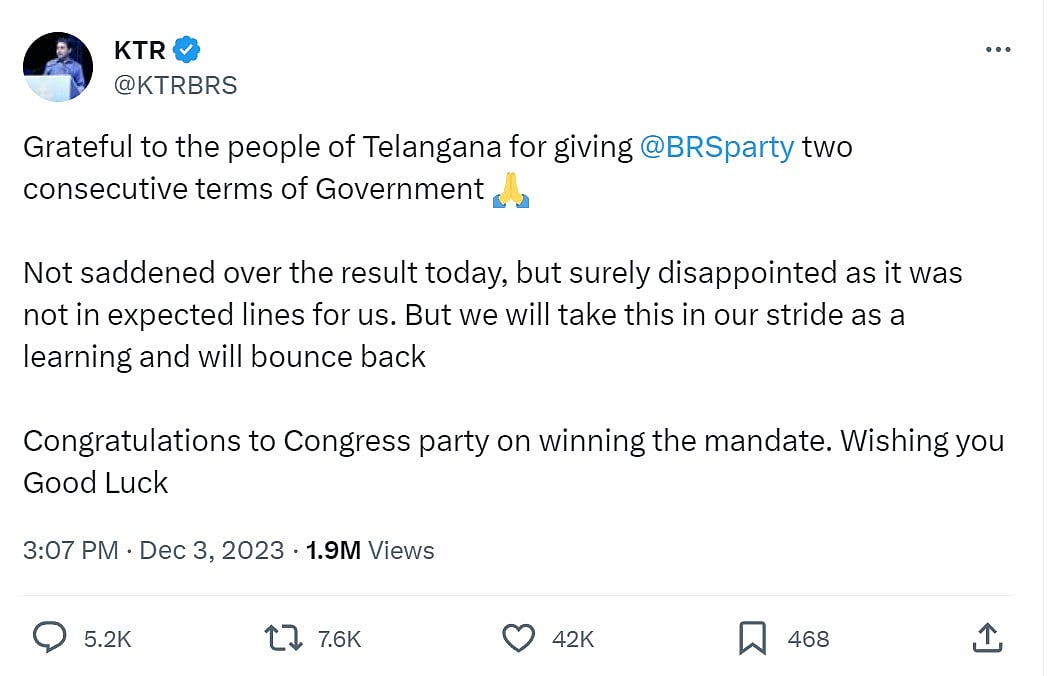Open the three-dot more options menu
Viewport: 1048px width, 676px height.
[x=997, y=50]
